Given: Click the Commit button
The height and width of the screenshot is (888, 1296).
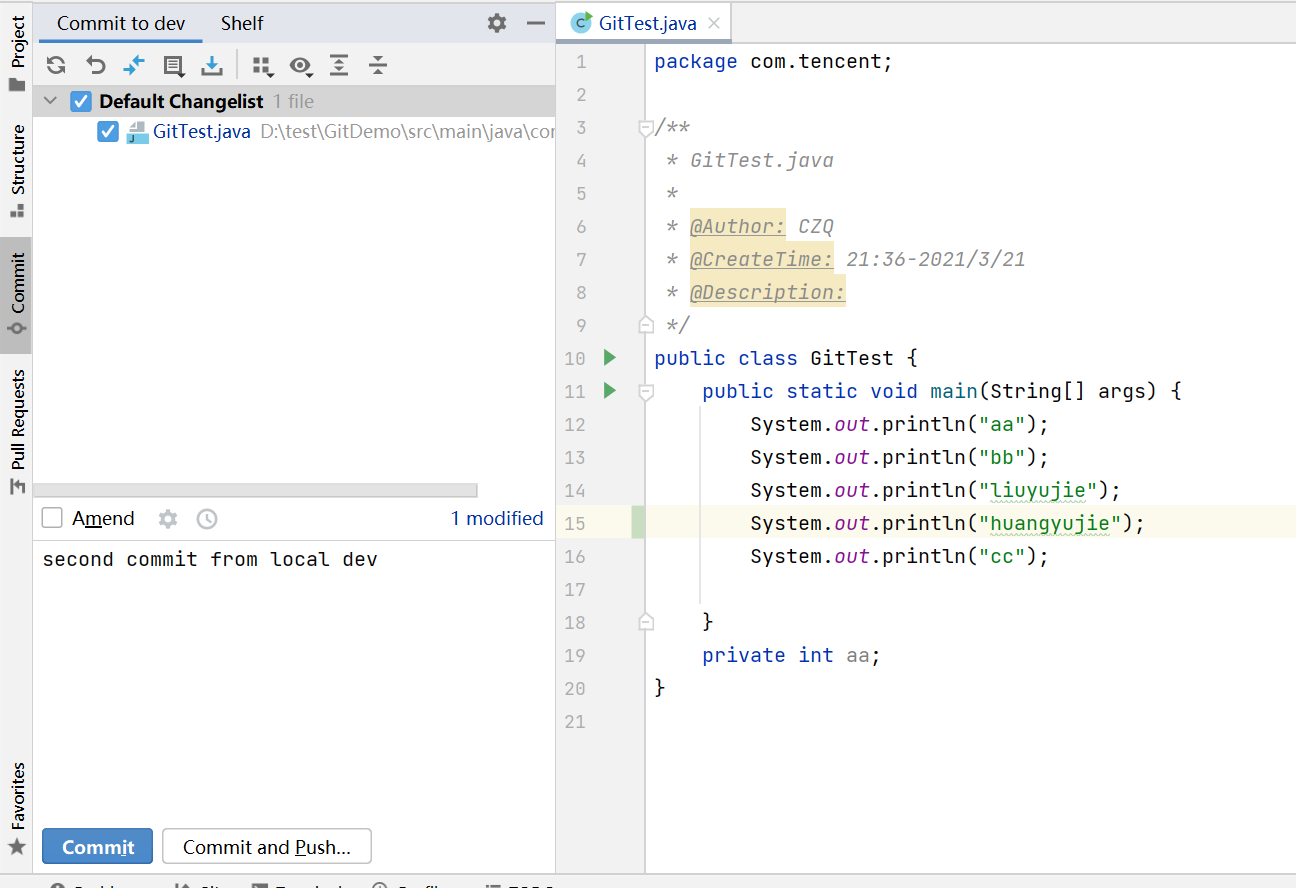Looking at the screenshot, I should (97, 847).
